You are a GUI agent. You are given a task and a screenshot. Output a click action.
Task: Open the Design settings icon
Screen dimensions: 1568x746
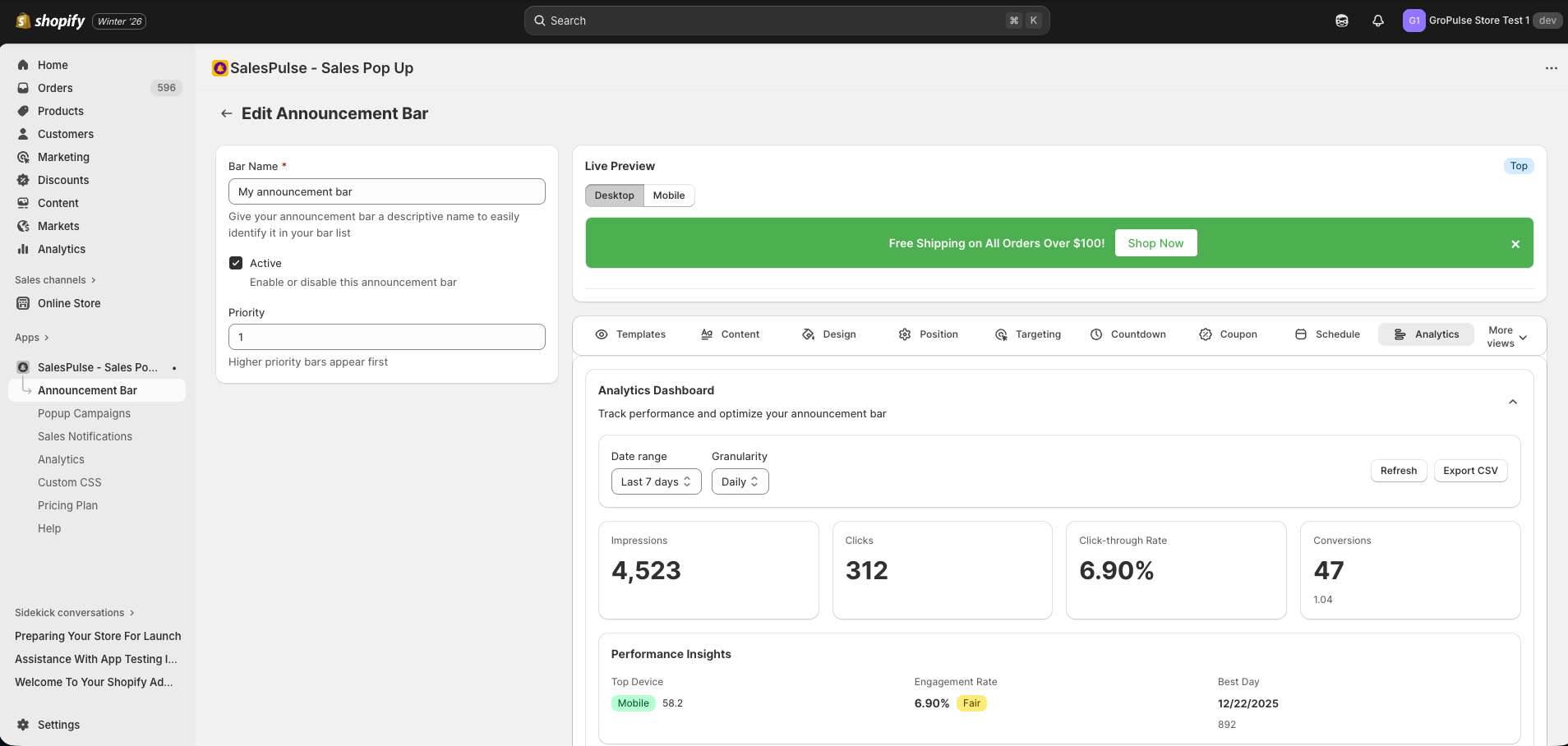pyautogui.click(x=808, y=334)
